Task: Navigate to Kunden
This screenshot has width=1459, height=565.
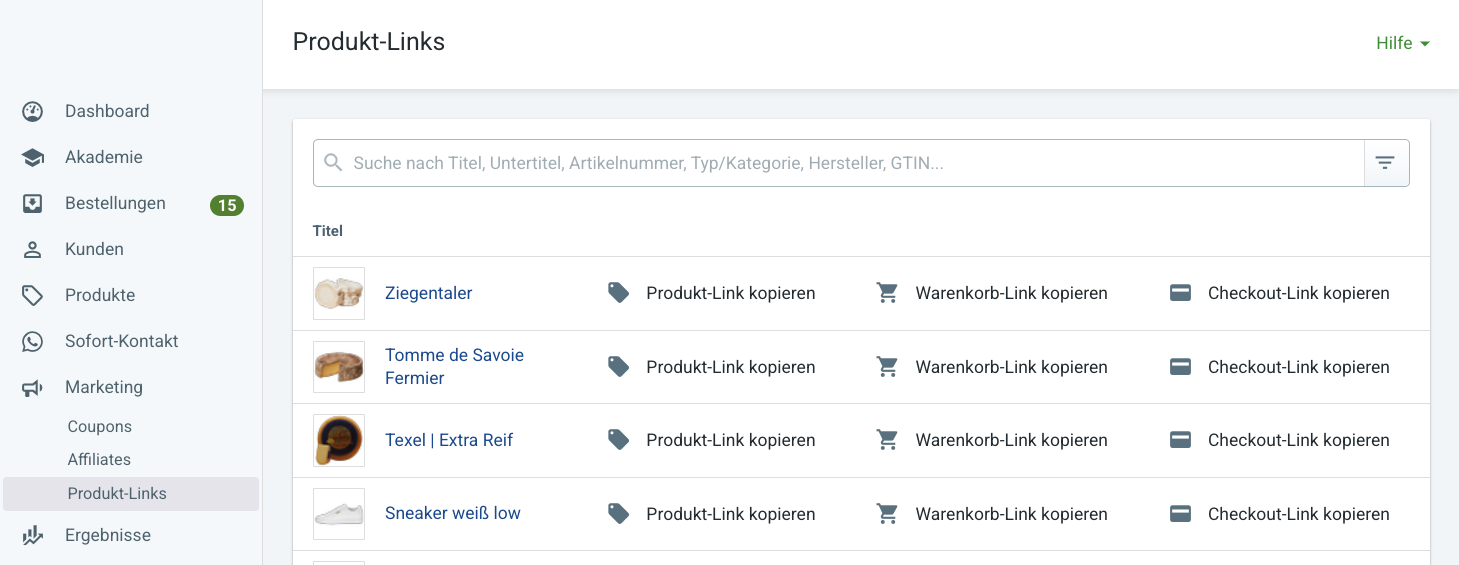Action: point(94,249)
